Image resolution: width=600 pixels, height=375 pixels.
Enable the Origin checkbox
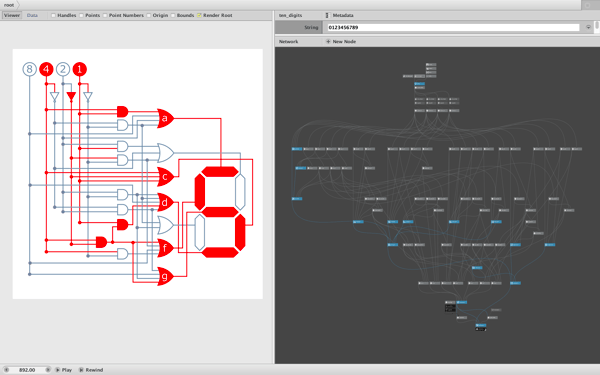149,15
